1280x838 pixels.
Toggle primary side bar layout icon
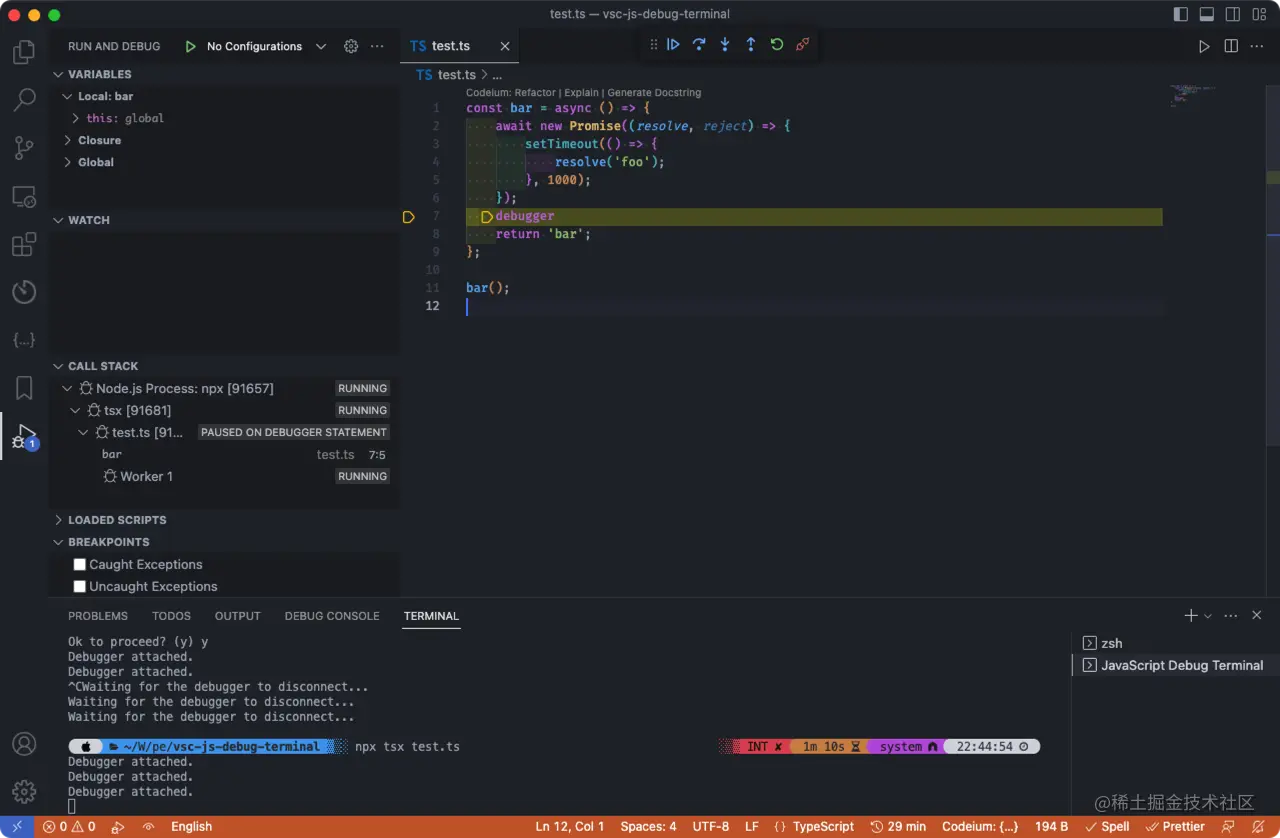(1181, 15)
